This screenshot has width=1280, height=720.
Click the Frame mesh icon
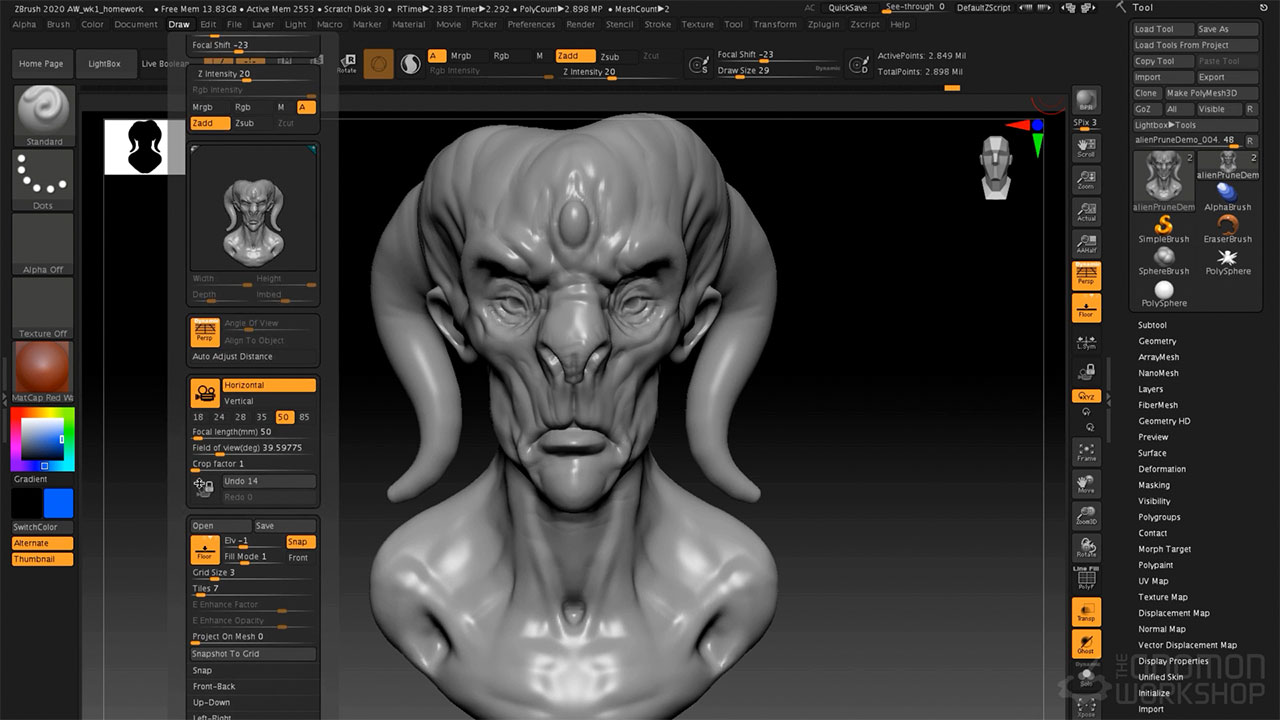tap(1086, 451)
